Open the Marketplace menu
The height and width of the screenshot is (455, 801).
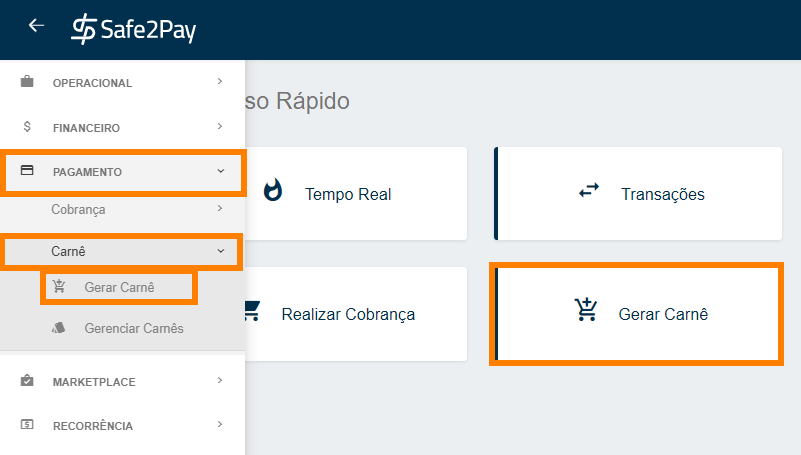tap(123, 381)
